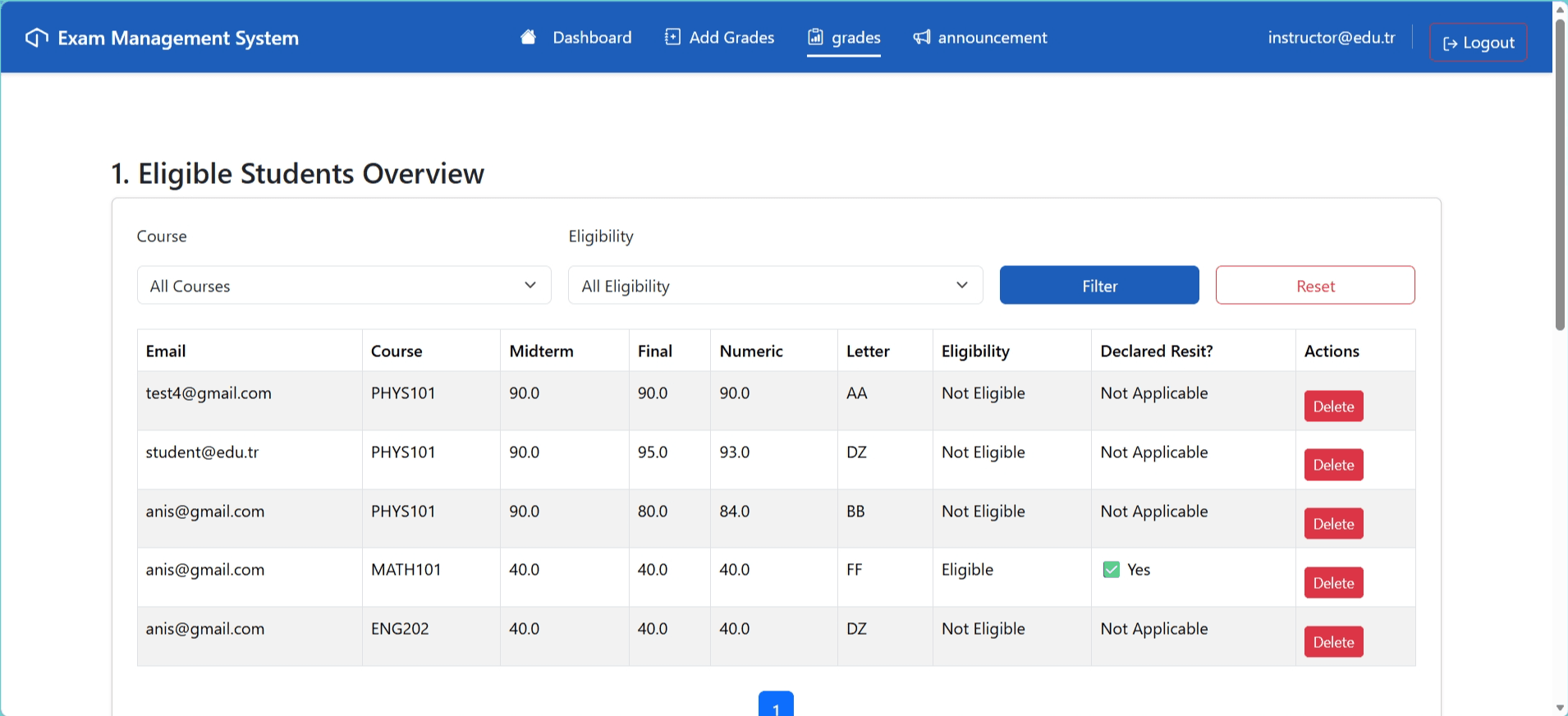Click the blue Filter button
The image size is (1568, 716).
[1099, 285]
